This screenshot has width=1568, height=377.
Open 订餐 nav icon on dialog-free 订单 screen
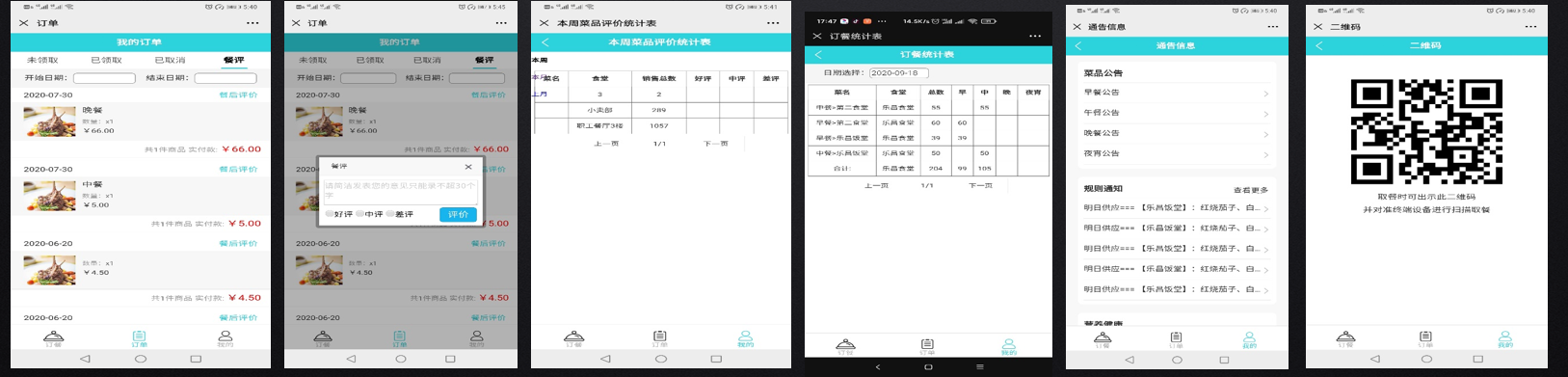[53, 338]
